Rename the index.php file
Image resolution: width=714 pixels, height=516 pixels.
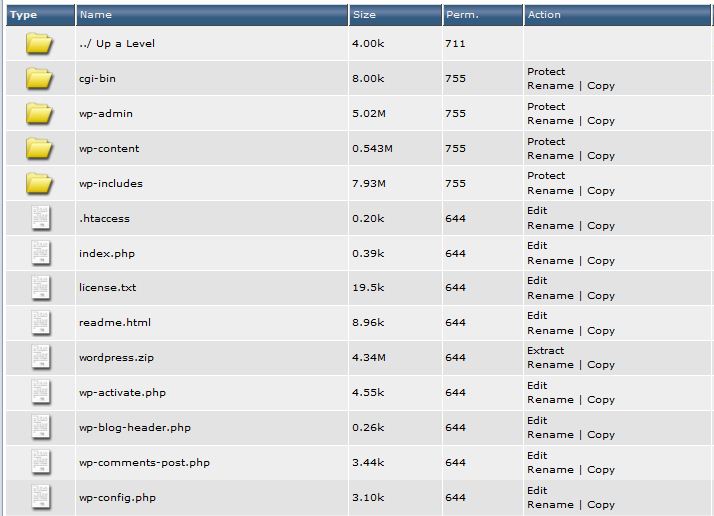[550, 261]
